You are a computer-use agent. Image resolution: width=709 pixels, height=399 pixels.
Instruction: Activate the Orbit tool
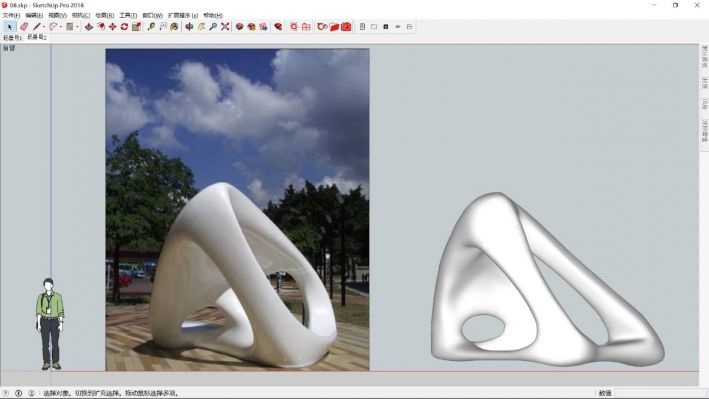[x=189, y=27]
